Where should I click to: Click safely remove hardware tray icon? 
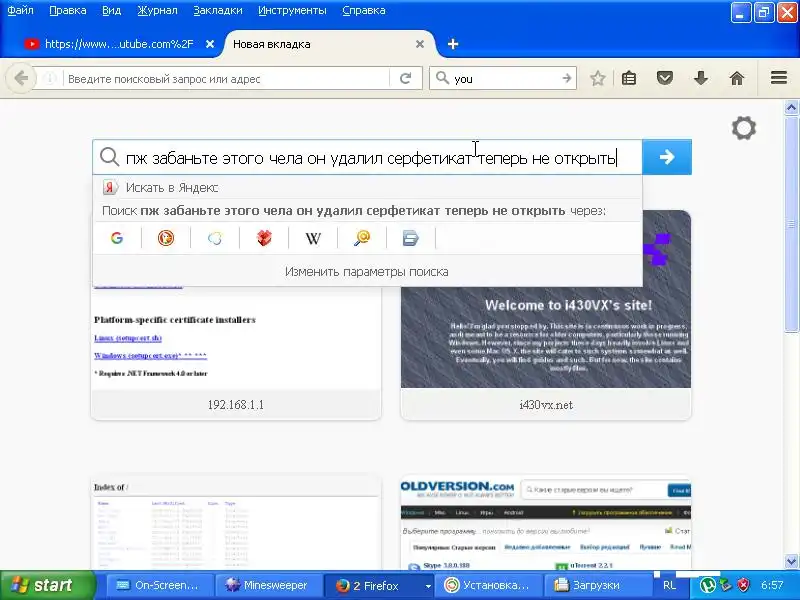pos(726,585)
